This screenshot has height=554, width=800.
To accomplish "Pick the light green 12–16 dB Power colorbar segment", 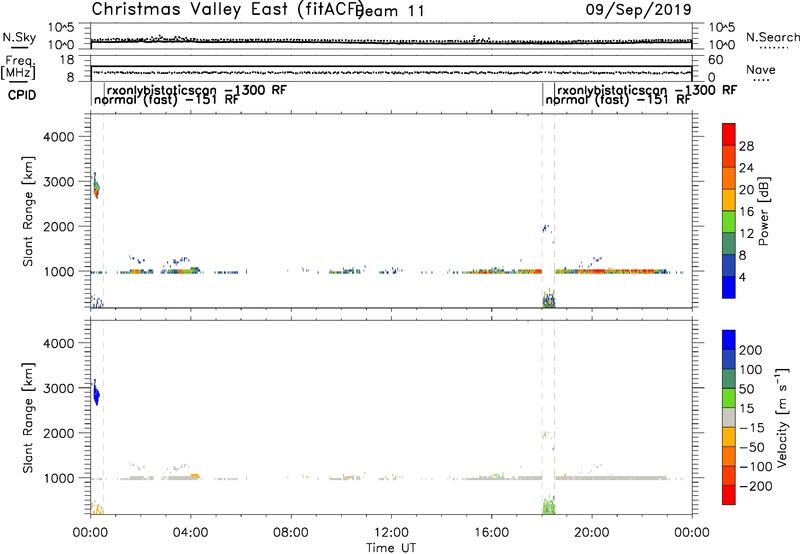I will 729,221.
